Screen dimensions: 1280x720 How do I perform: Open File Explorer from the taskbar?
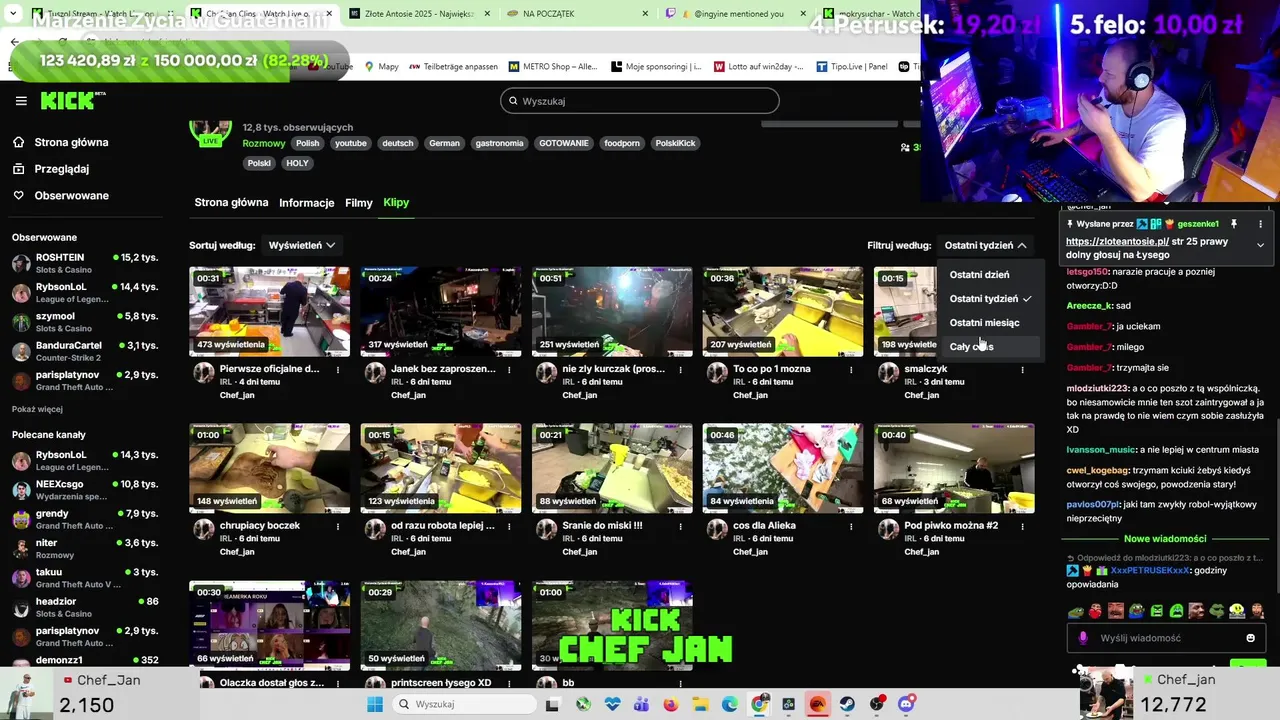tap(700, 704)
